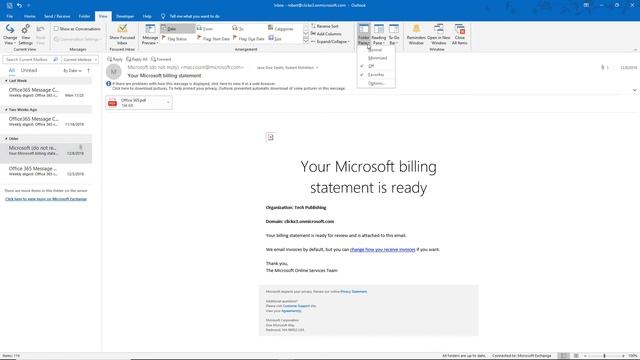
Task: Open the Message Preview button
Action: click(150, 34)
